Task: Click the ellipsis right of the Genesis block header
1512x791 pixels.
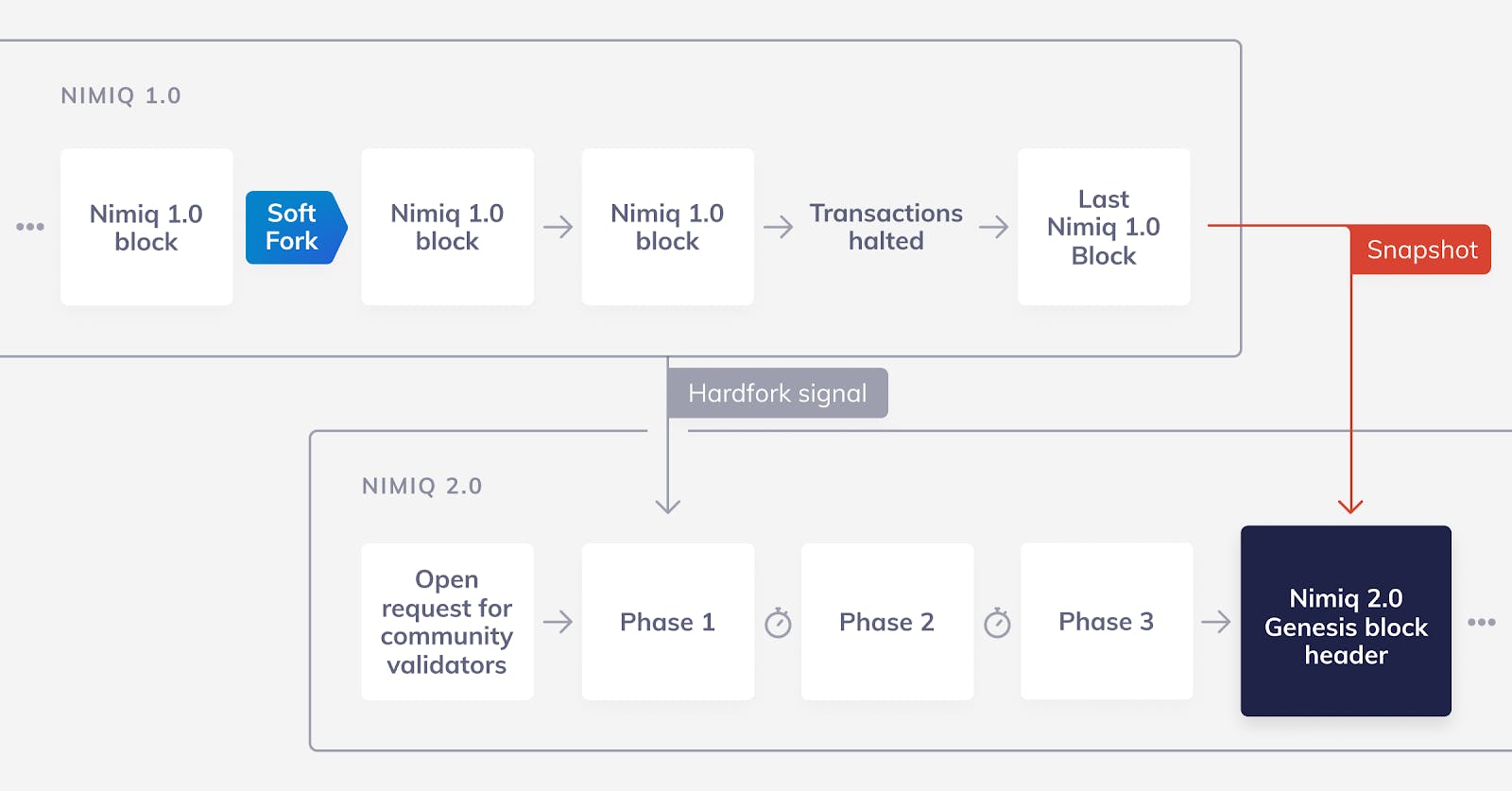Action: point(1481,622)
